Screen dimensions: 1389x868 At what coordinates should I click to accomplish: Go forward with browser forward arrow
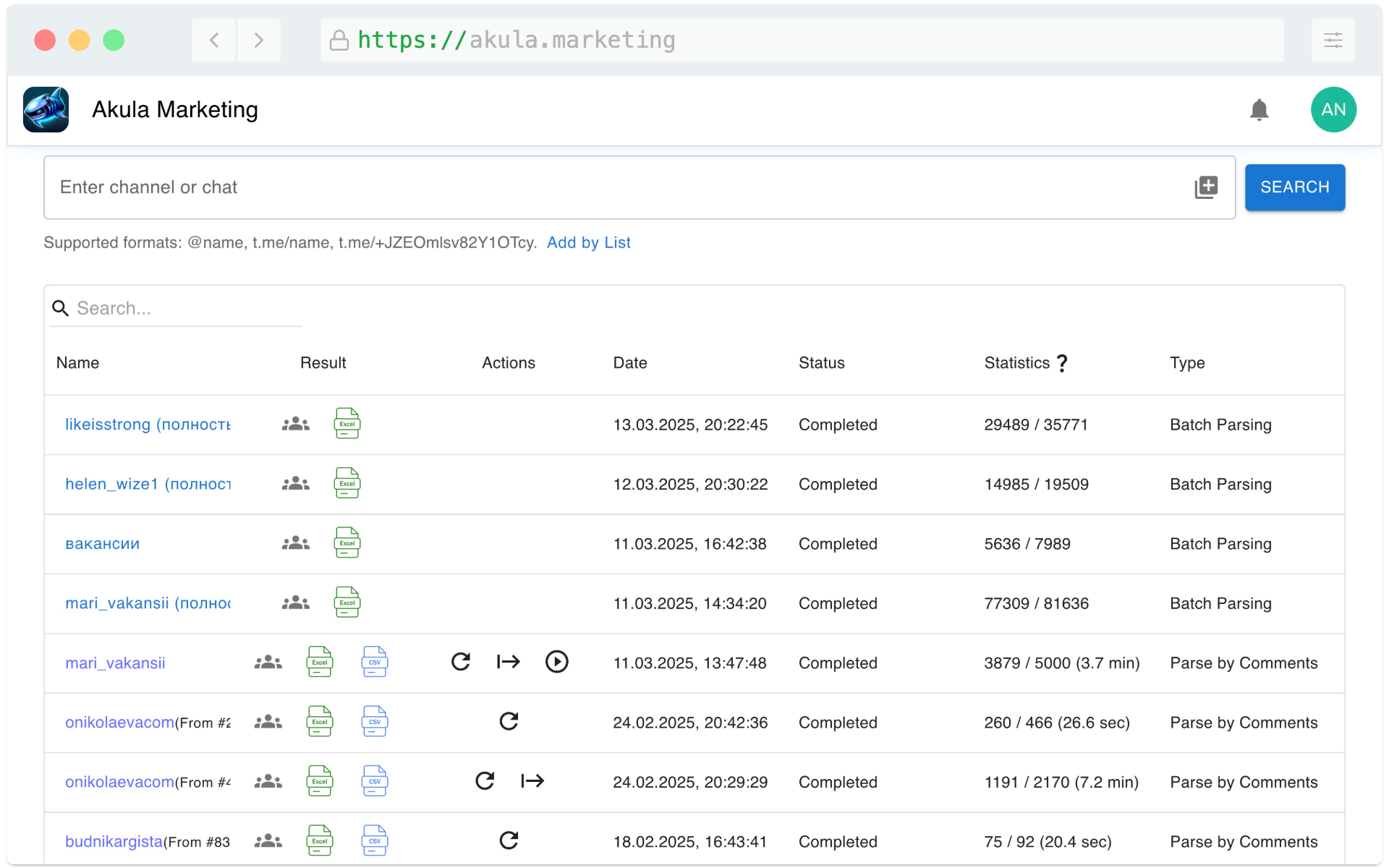pos(259,41)
